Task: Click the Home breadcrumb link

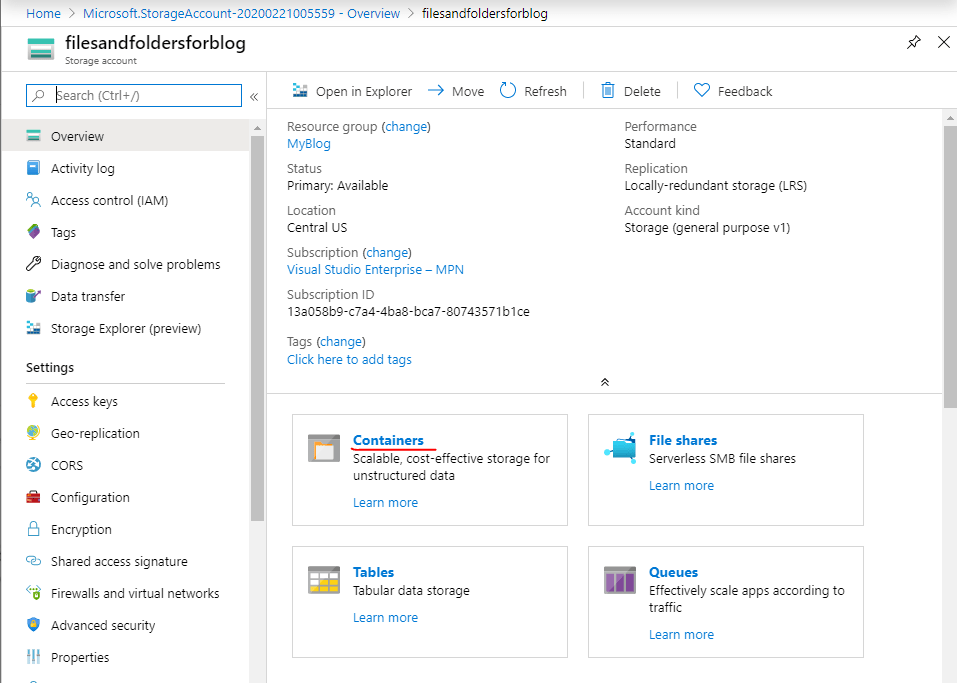Action: click(43, 13)
